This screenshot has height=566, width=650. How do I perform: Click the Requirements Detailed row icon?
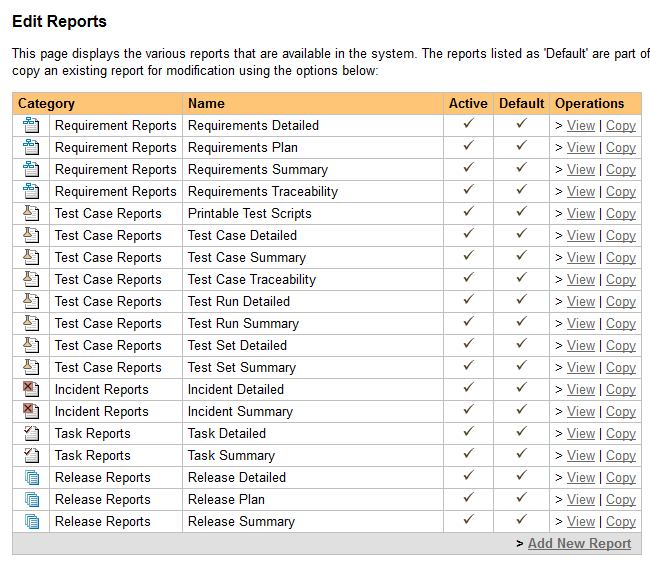[x=31, y=126]
